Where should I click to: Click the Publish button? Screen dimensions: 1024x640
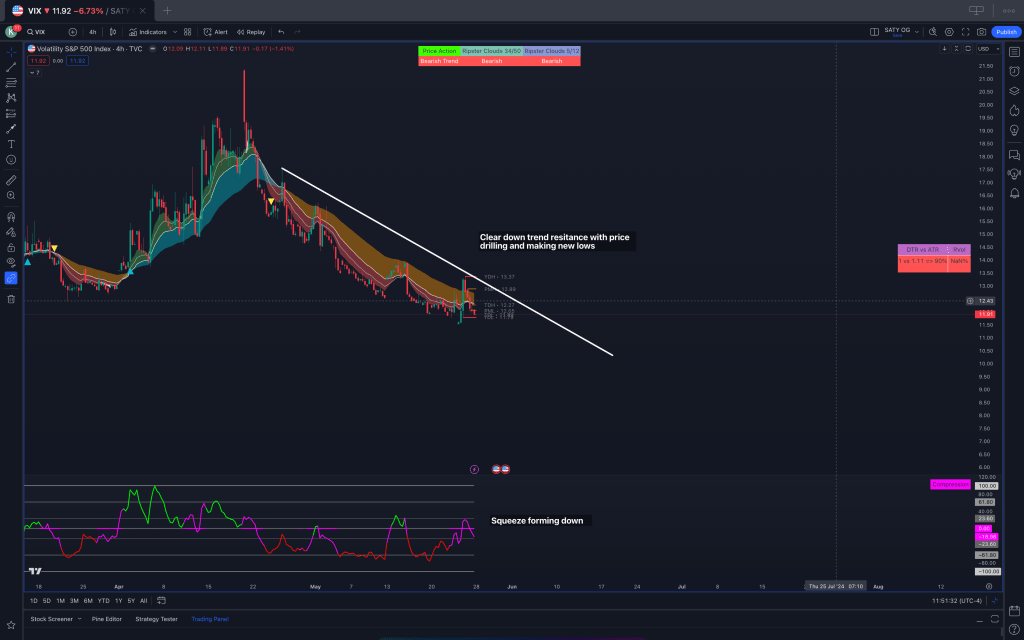point(1005,32)
